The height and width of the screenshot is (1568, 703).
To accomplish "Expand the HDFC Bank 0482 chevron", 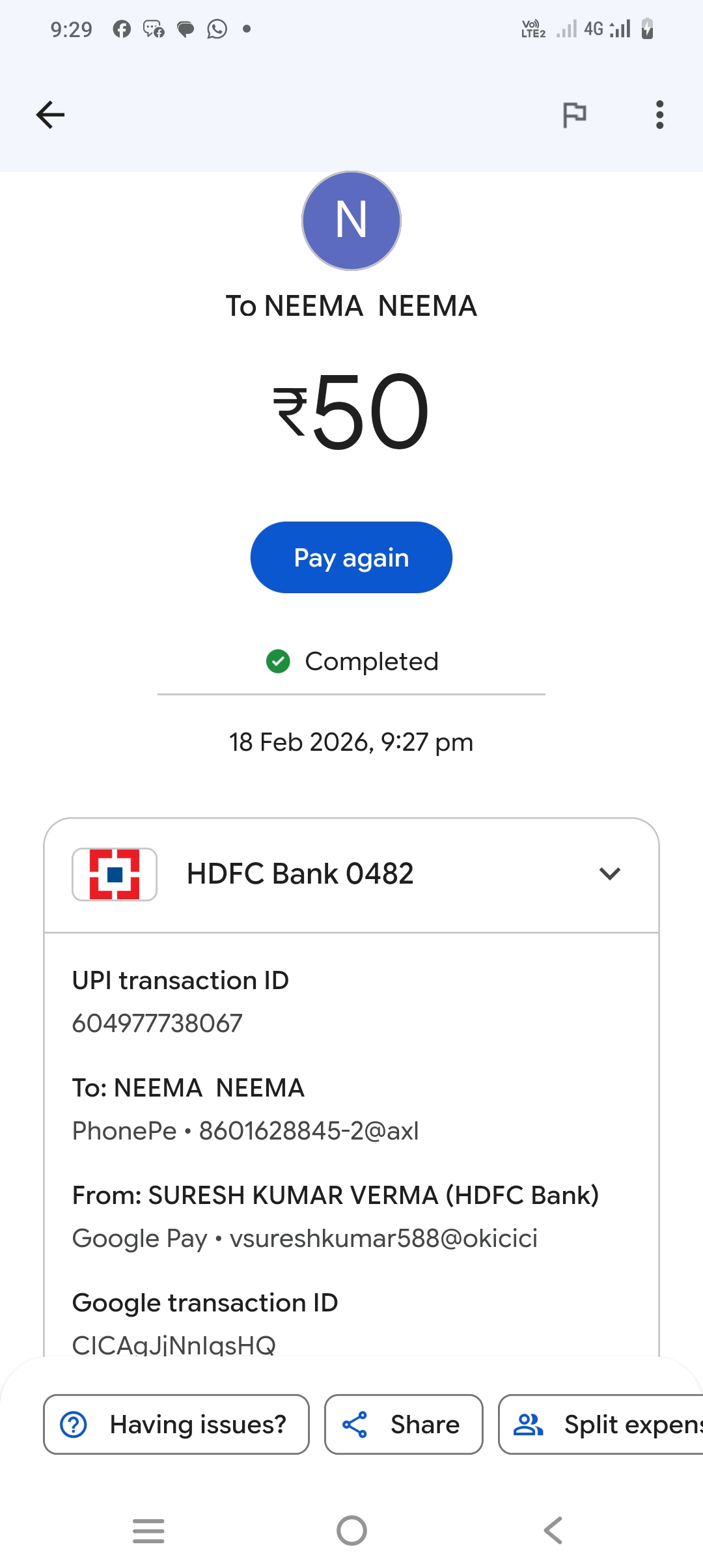I will pos(609,874).
